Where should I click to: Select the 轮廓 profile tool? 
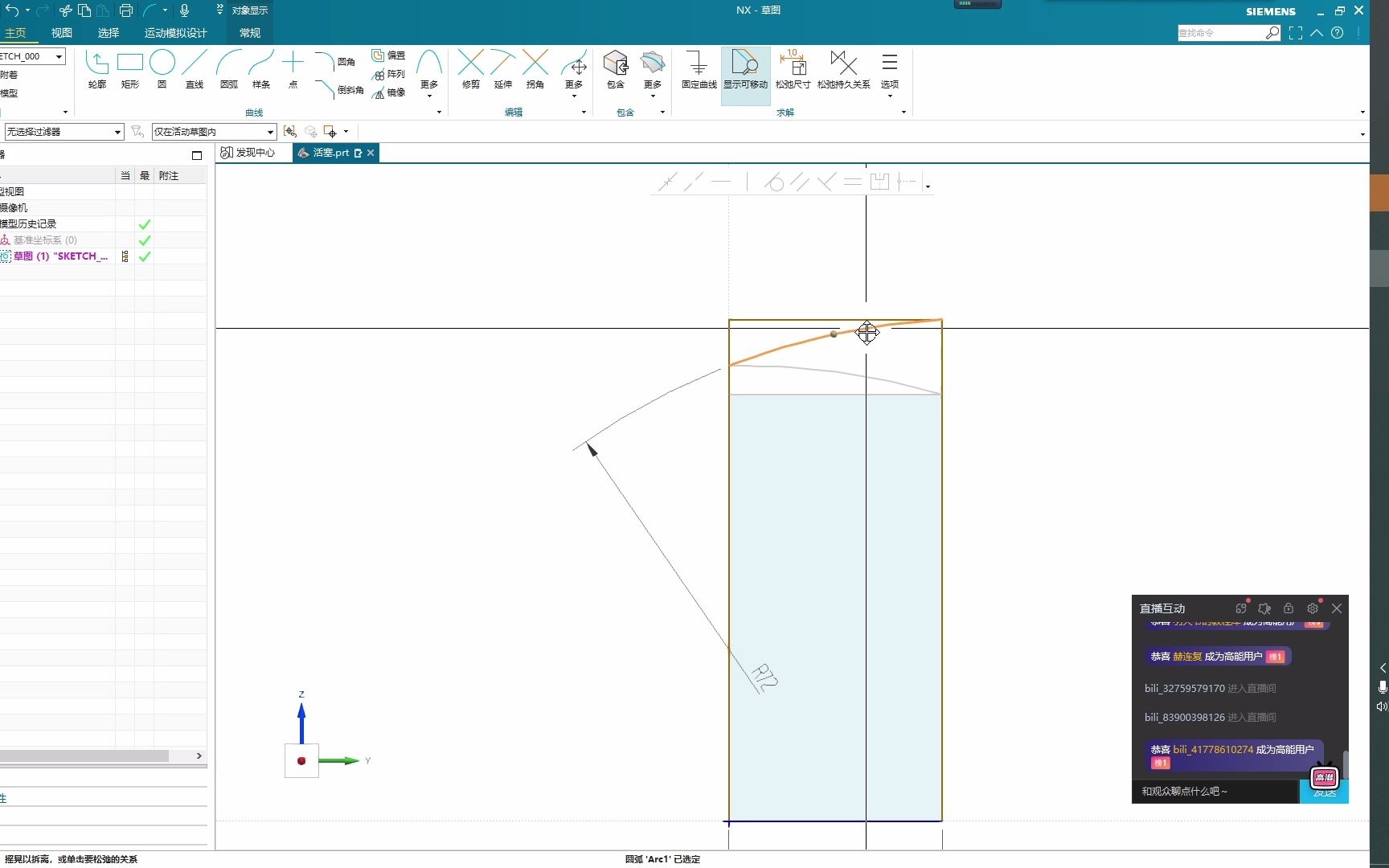[97, 69]
